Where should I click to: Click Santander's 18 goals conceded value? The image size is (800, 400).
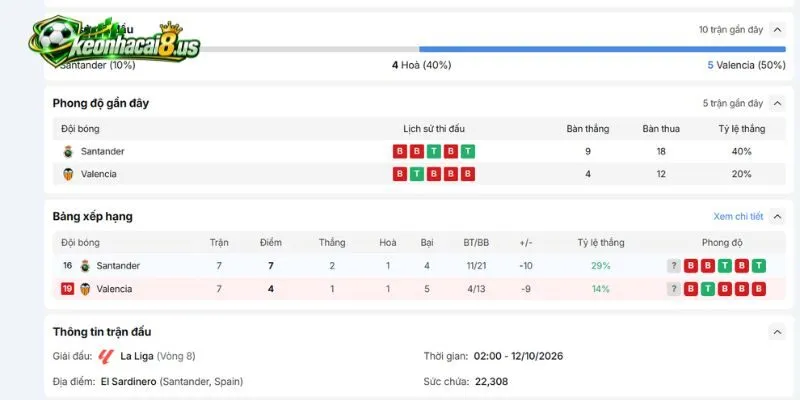[661, 152]
